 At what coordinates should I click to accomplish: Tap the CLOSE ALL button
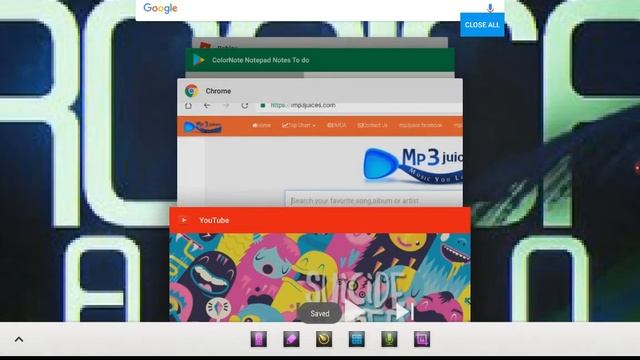[482, 25]
